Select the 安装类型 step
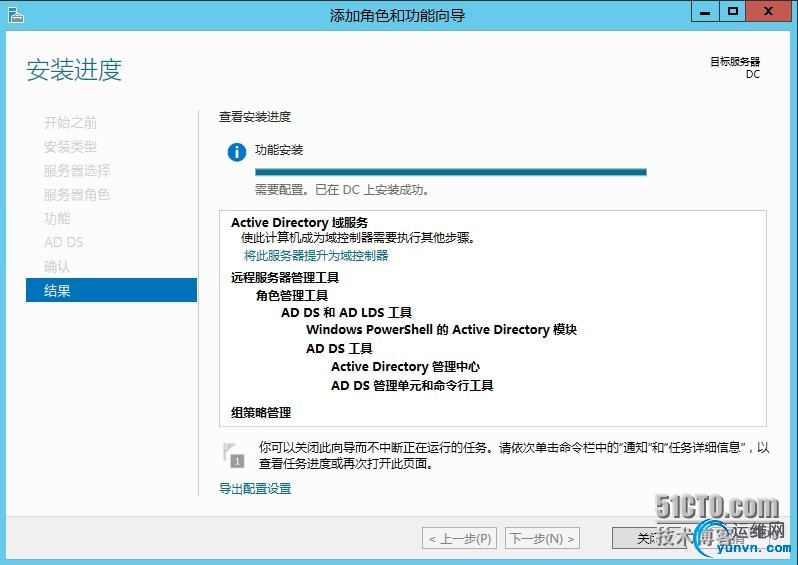Screen dimensions: 798x565 pyautogui.click(x=70, y=147)
